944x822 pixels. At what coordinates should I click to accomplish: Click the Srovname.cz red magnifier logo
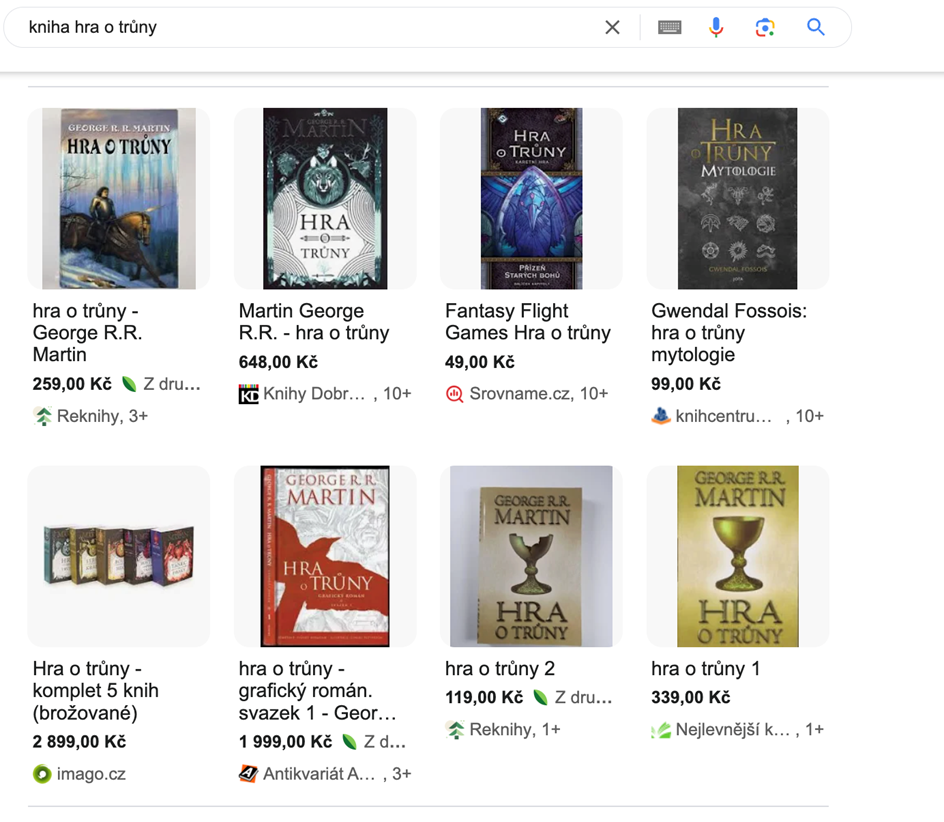pyautogui.click(x=455, y=394)
